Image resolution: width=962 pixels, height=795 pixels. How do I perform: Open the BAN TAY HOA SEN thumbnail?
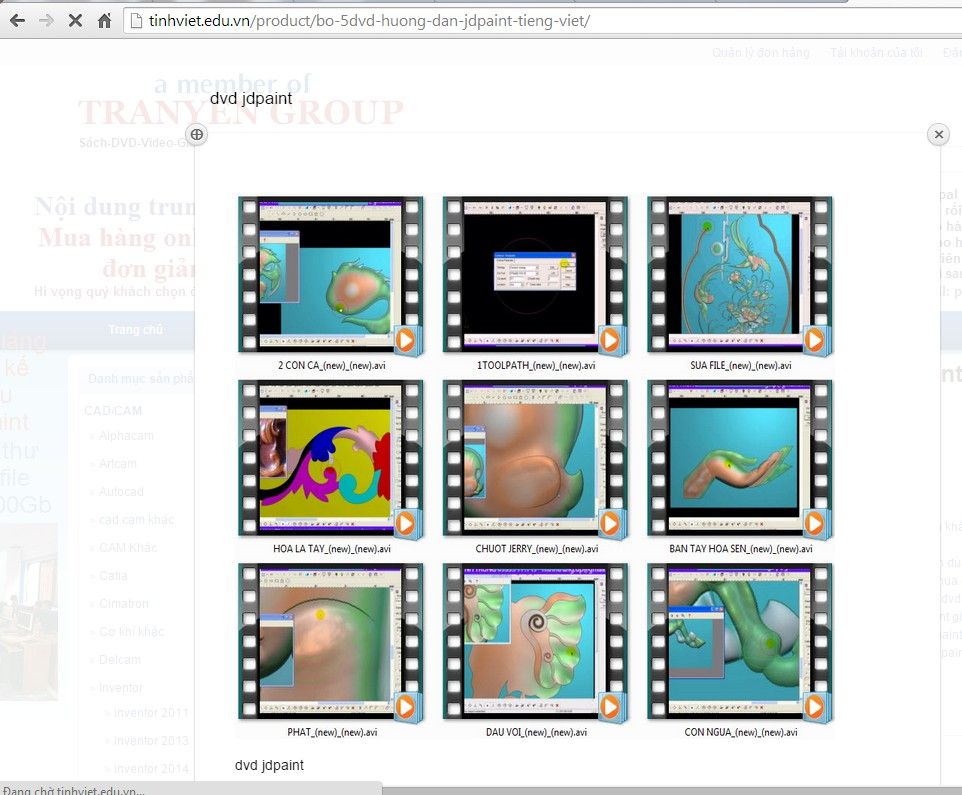pyautogui.click(x=740, y=458)
